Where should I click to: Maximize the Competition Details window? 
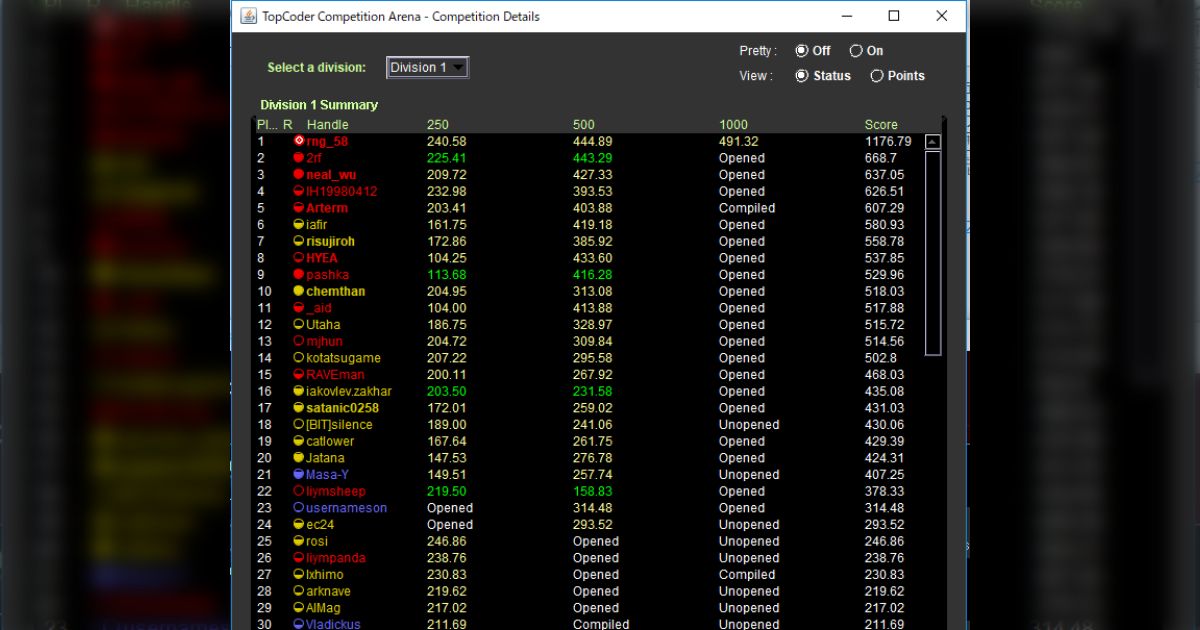click(894, 16)
